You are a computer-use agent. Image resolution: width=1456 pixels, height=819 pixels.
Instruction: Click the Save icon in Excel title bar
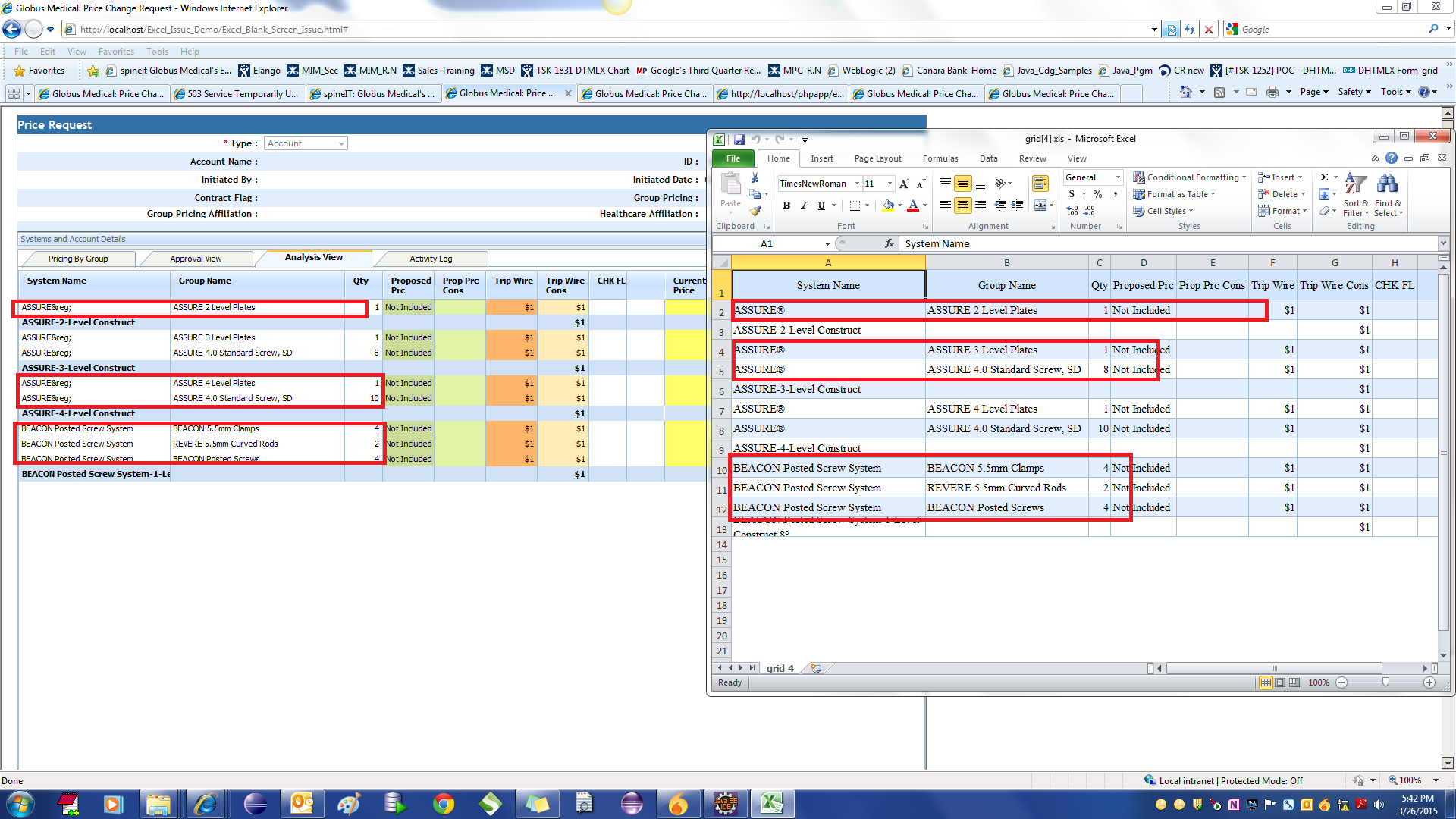(x=739, y=139)
